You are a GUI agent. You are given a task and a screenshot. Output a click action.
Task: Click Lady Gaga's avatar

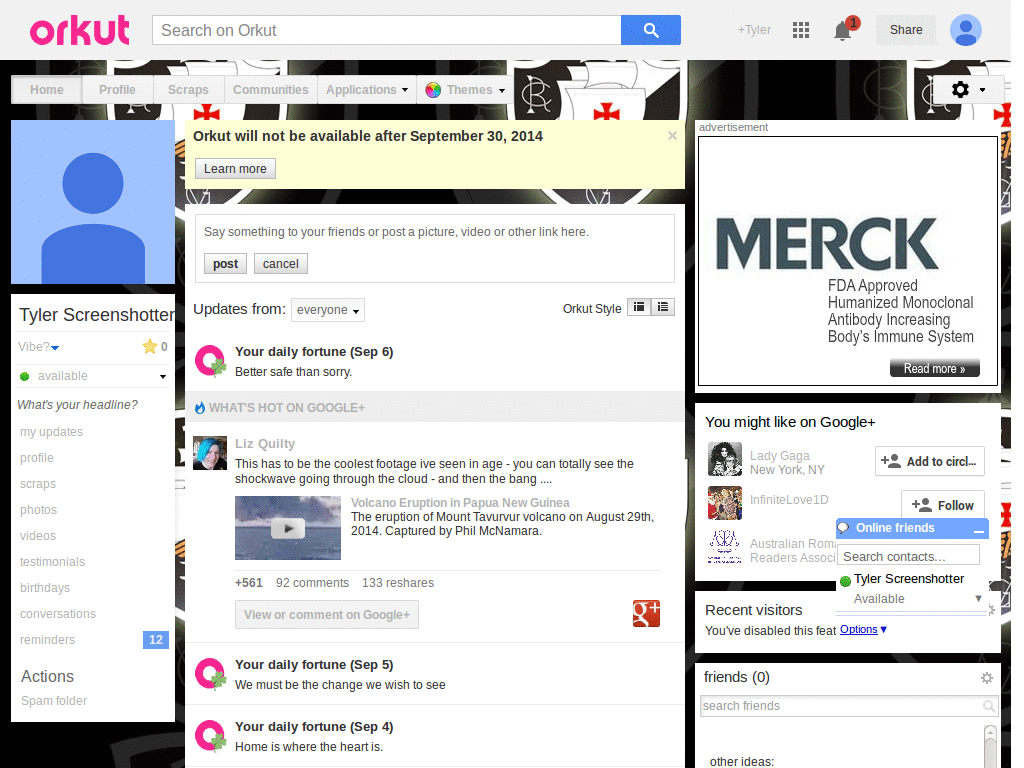(x=724, y=459)
